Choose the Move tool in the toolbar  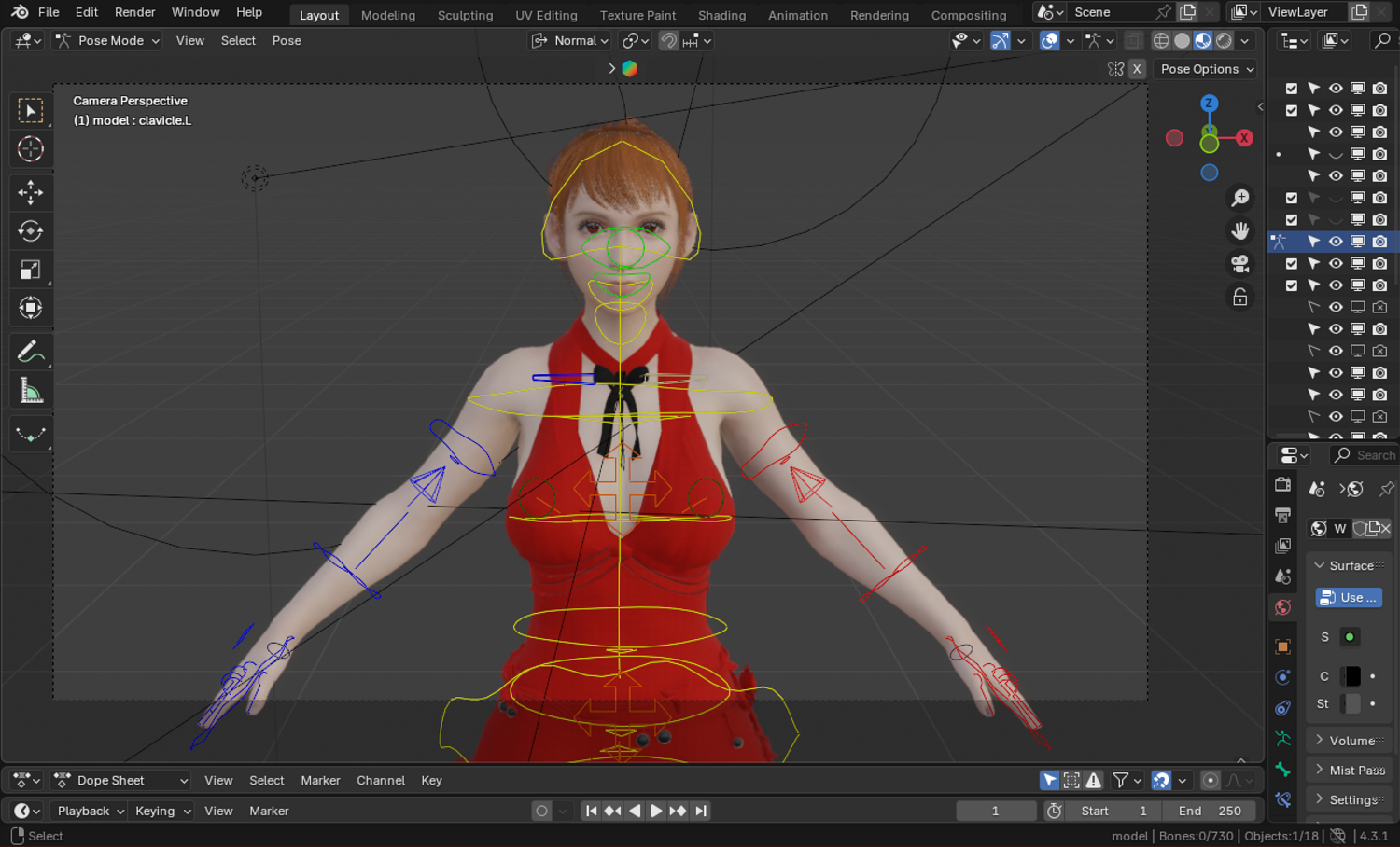point(31,192)
